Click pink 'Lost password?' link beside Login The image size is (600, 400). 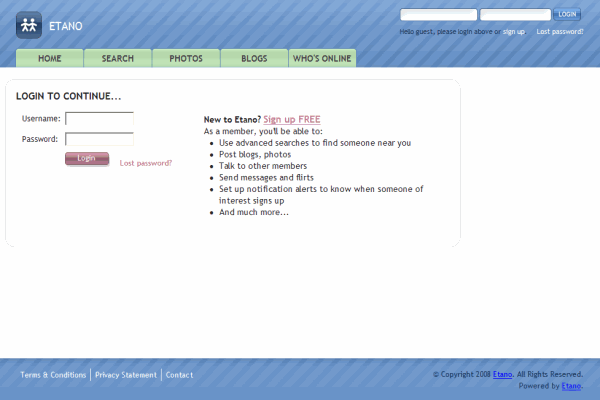click(x=146, y=163)
